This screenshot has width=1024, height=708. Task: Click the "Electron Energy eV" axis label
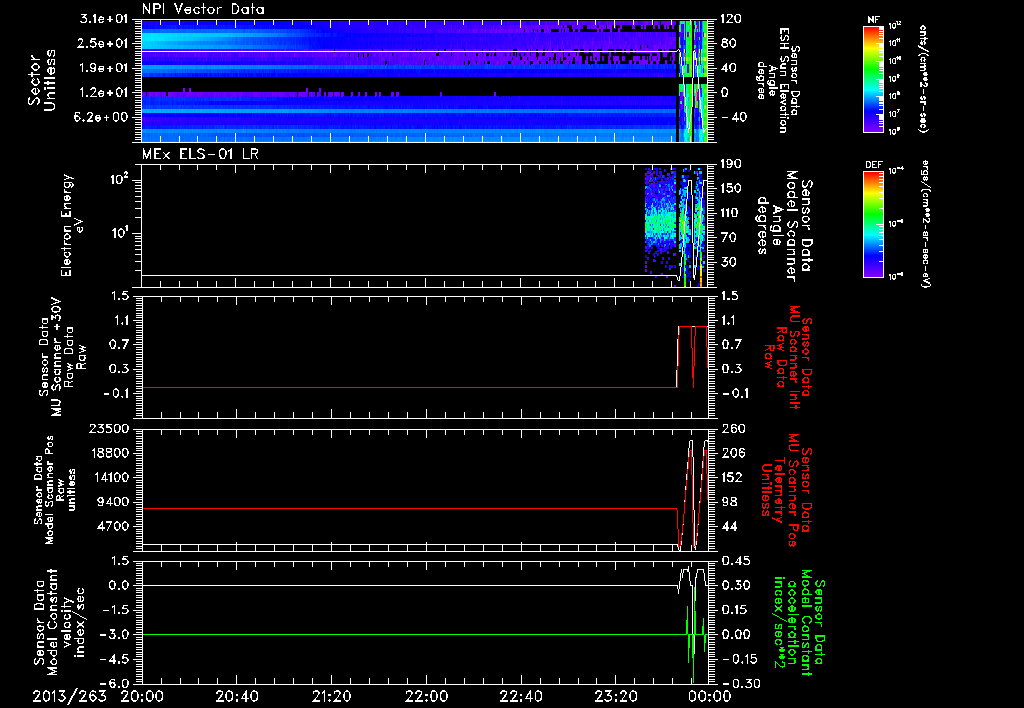click(x=72, y=225)
